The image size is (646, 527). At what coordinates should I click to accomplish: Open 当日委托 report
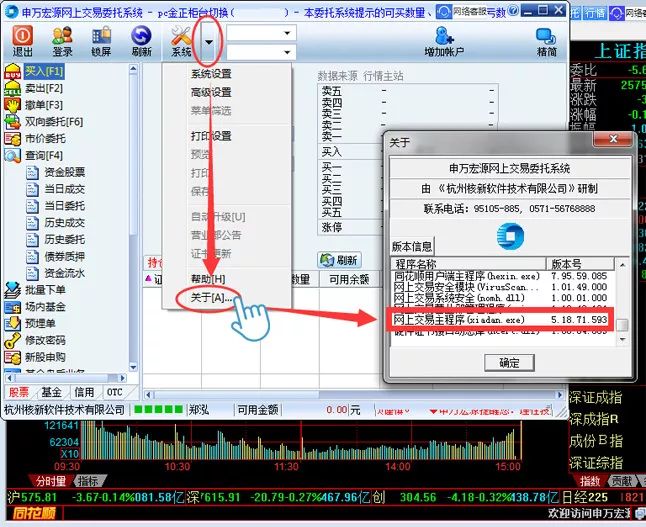[x=64, y=206]
